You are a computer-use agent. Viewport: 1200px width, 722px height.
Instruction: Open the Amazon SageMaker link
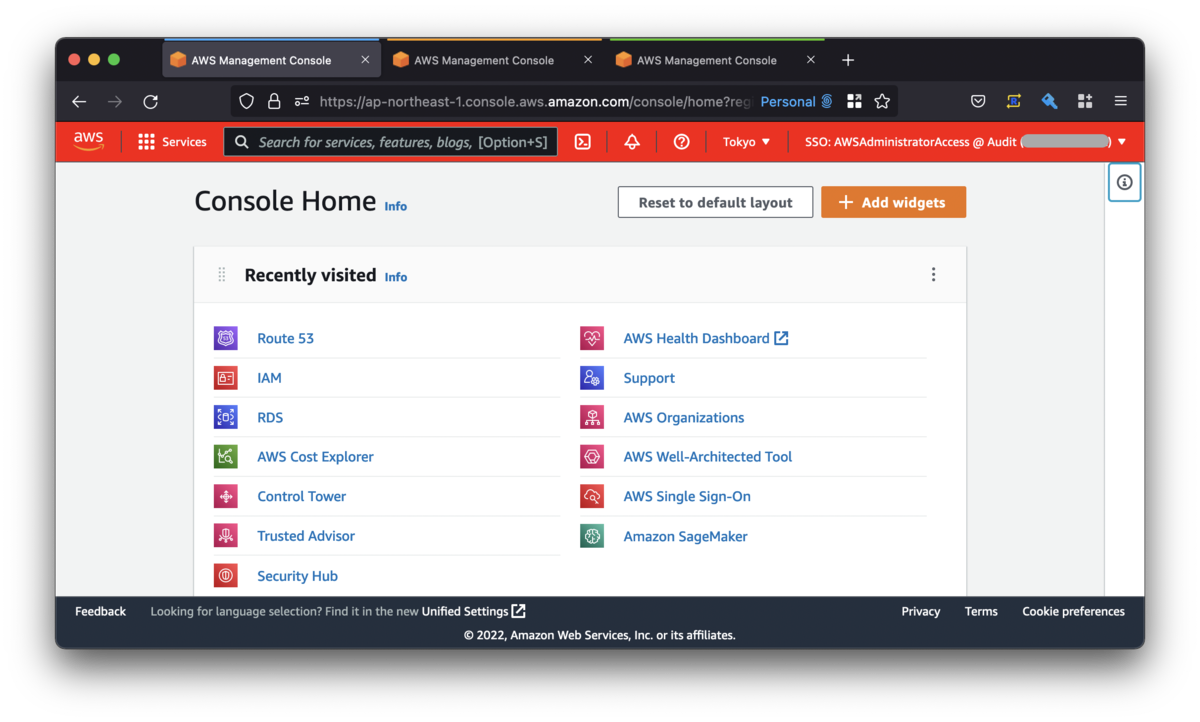685,536
